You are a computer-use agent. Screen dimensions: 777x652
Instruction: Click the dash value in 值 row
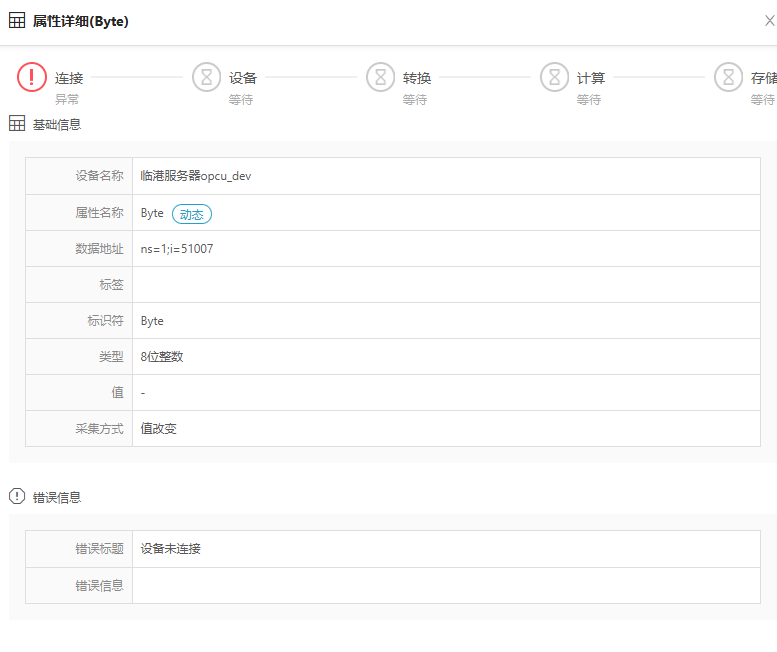point(143,393)
